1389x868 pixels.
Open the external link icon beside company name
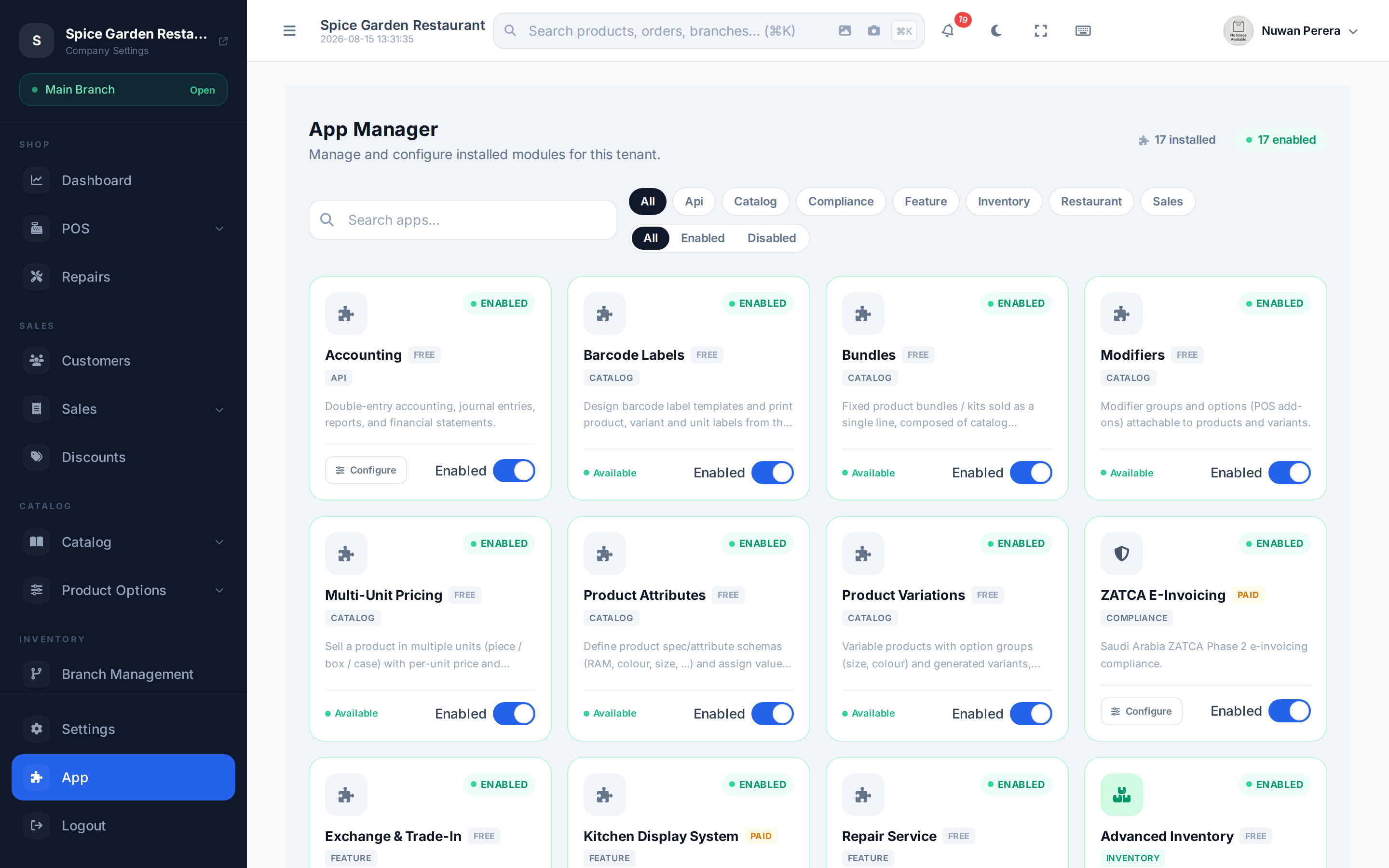(x=223, y=41)
